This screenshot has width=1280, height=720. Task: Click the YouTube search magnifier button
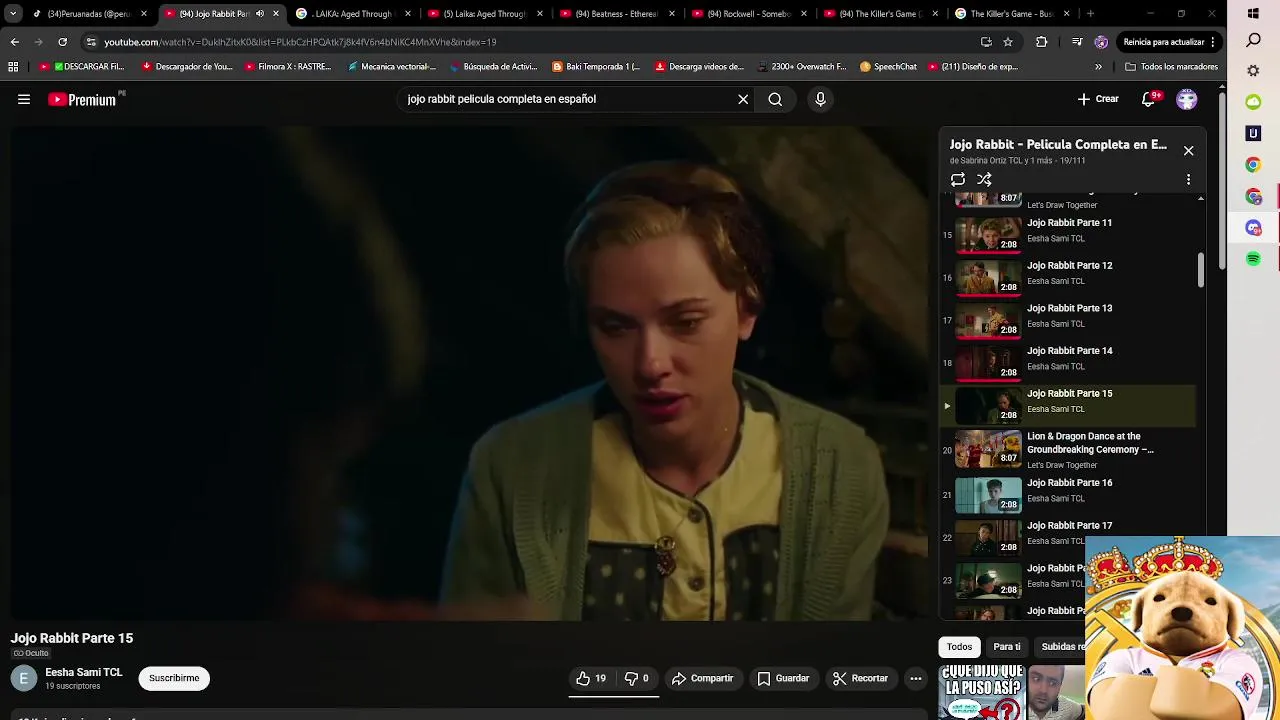coord(775,99)
